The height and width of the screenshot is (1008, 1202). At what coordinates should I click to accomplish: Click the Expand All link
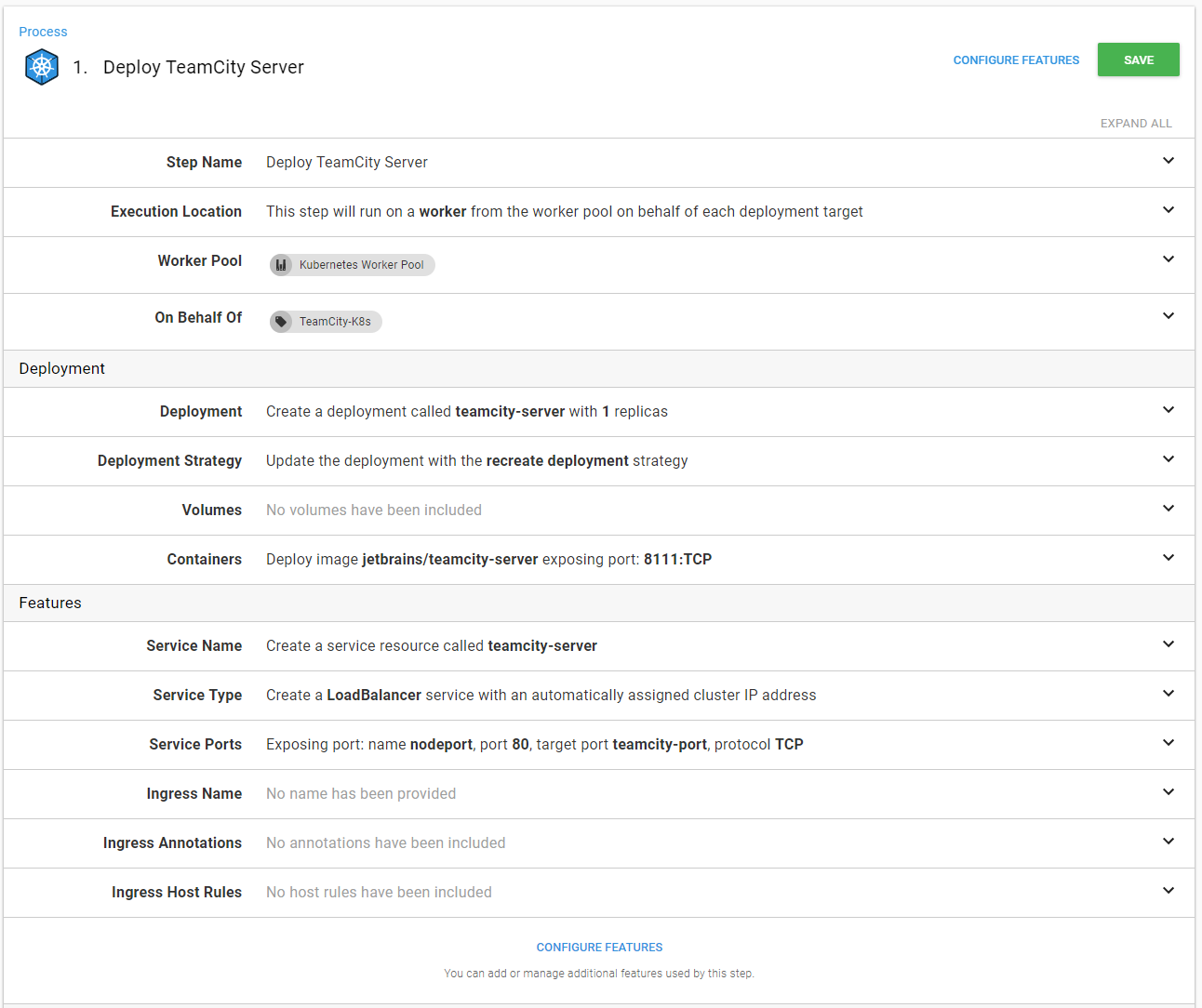pos(1135,124)
